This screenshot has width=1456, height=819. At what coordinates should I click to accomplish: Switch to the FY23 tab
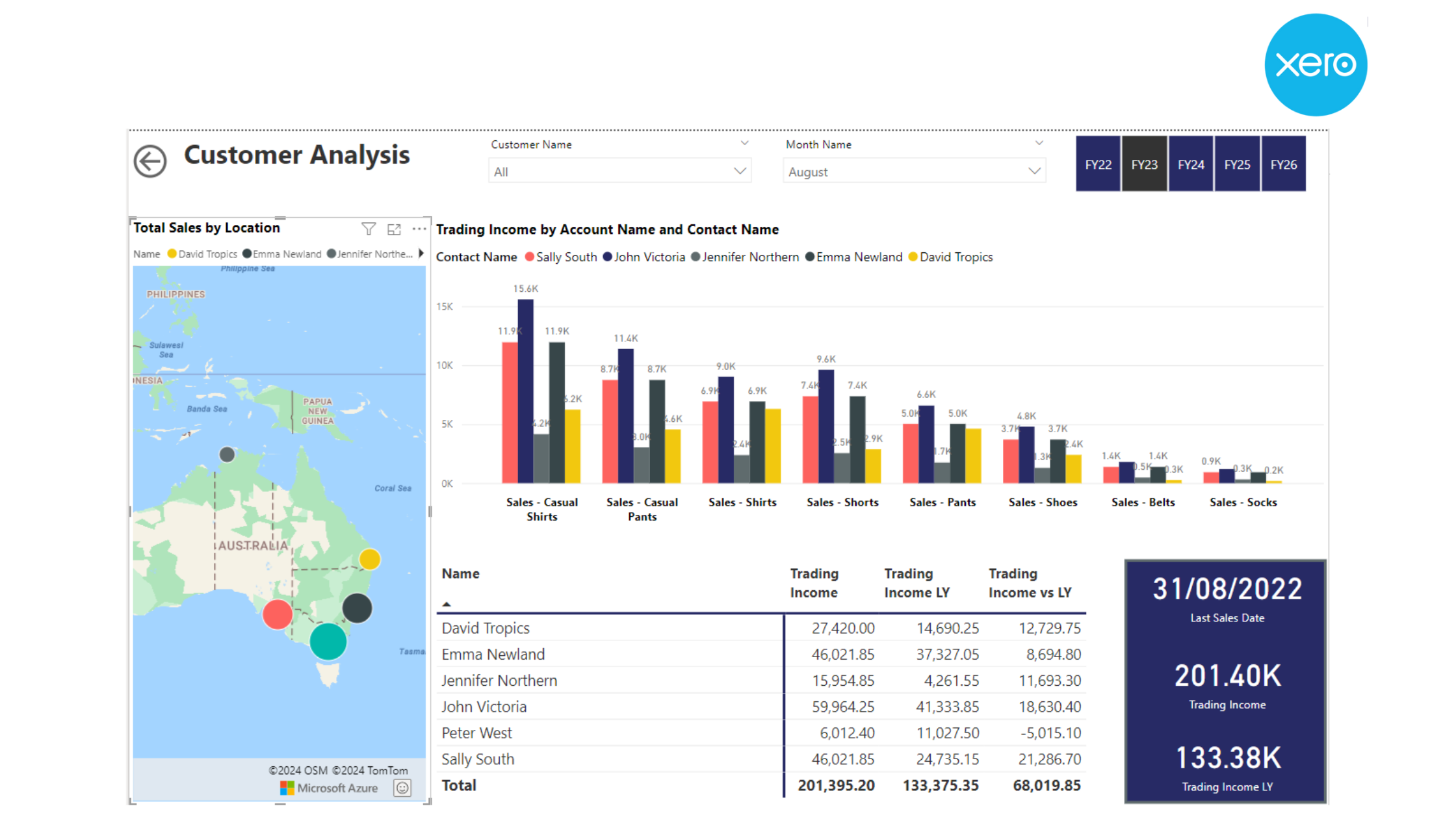pos(1144,164)
